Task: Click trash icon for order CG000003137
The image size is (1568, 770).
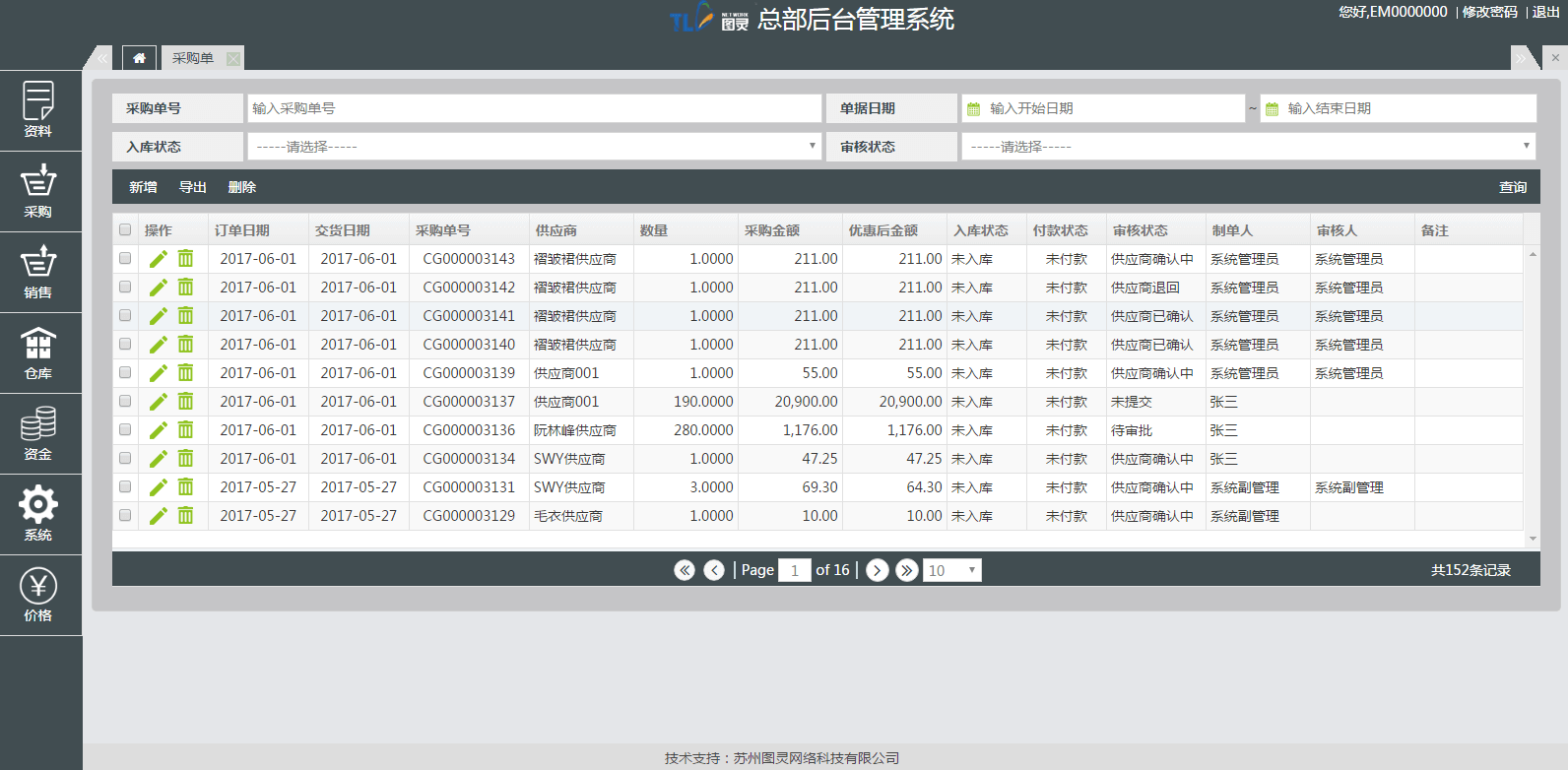Action: pos(185,402)
